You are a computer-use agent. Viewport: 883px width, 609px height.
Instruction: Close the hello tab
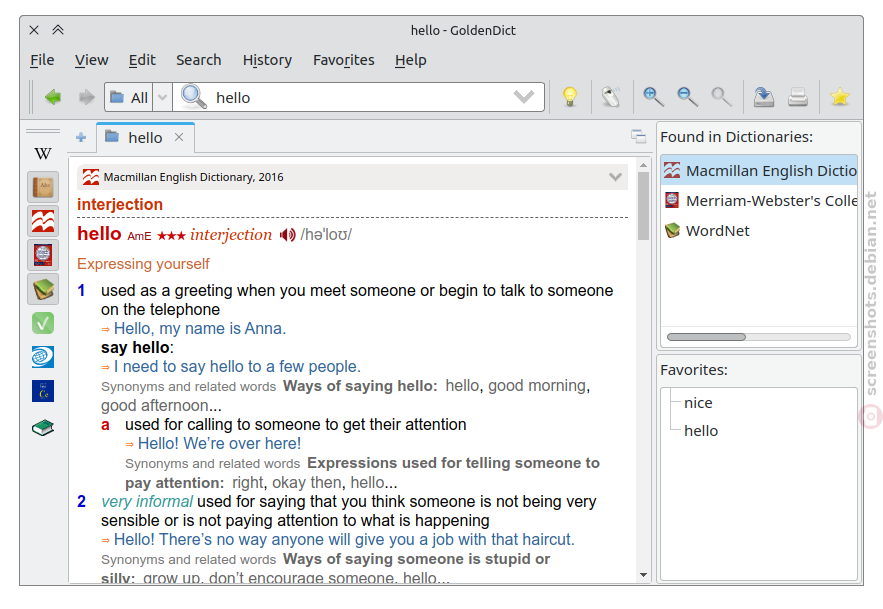coord(179,137)
